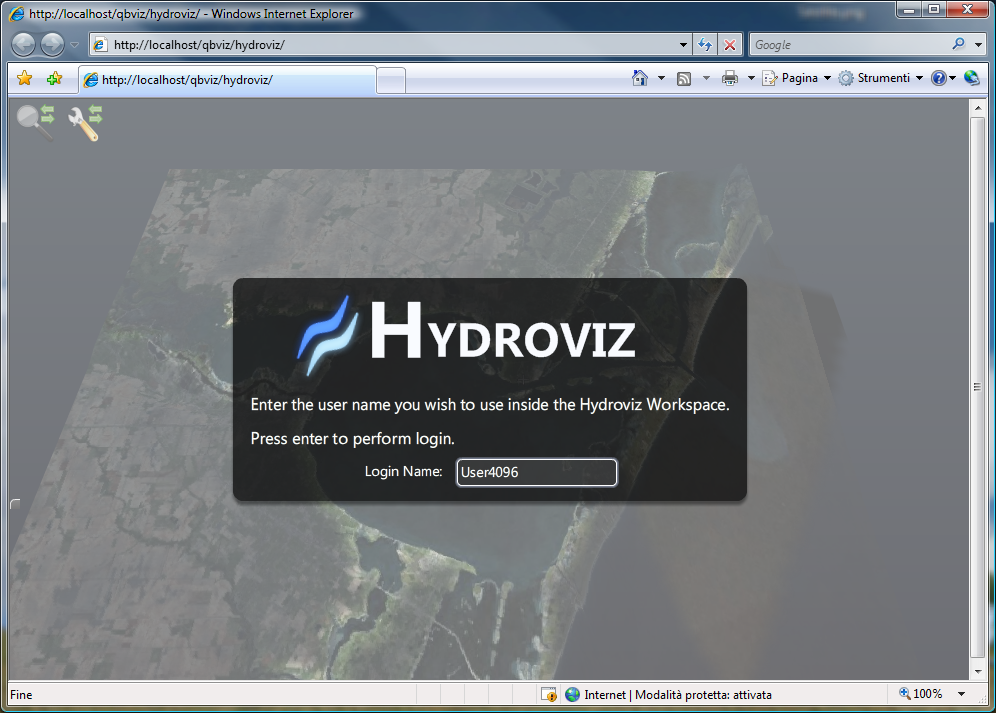Click the Help question mark icon

tap(938, 78)
